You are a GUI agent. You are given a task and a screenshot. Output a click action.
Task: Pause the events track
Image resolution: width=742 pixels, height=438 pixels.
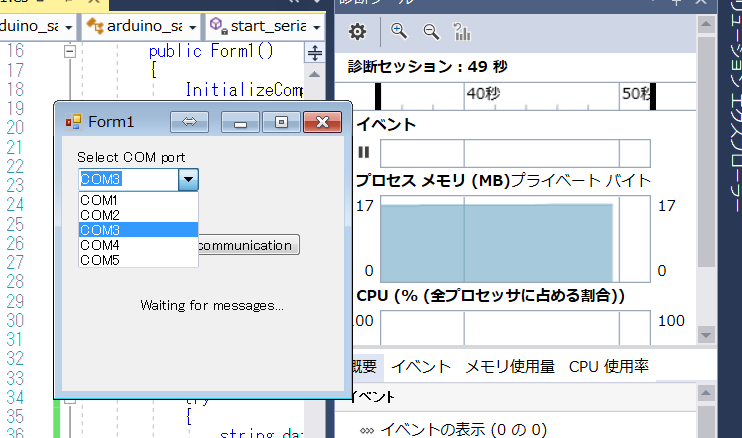[363, 152]
